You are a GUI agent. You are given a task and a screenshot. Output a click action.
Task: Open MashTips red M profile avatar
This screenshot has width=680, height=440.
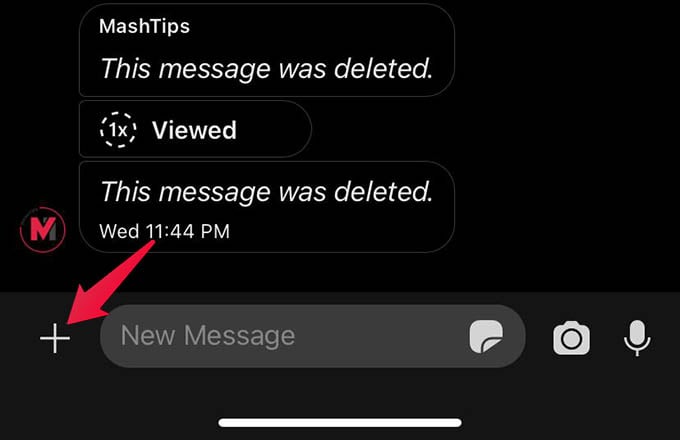(42, 229)
